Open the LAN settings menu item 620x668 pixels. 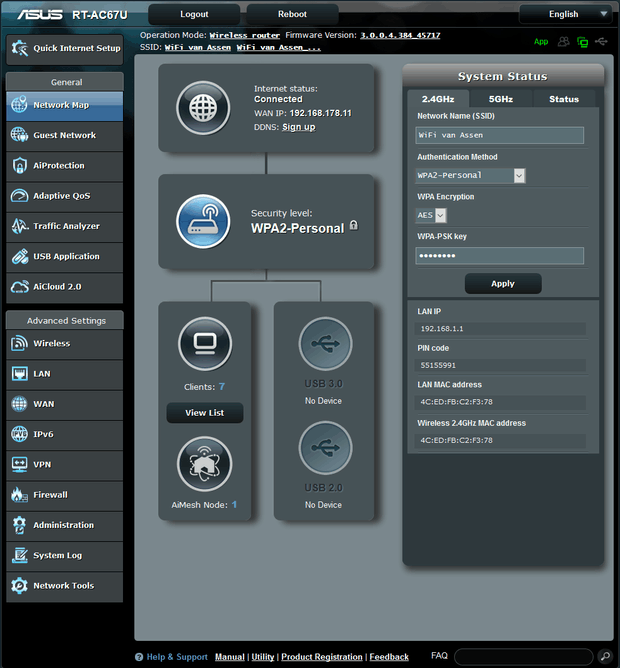pos(65,374)
